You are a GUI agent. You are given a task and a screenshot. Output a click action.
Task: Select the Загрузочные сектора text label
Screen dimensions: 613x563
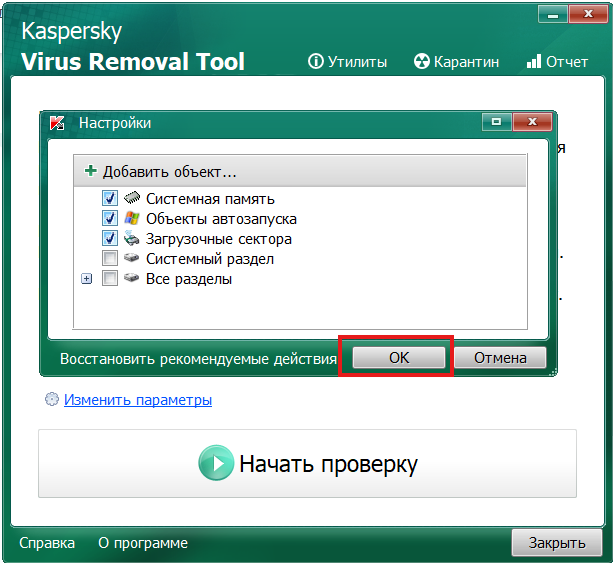coord(219,238)
